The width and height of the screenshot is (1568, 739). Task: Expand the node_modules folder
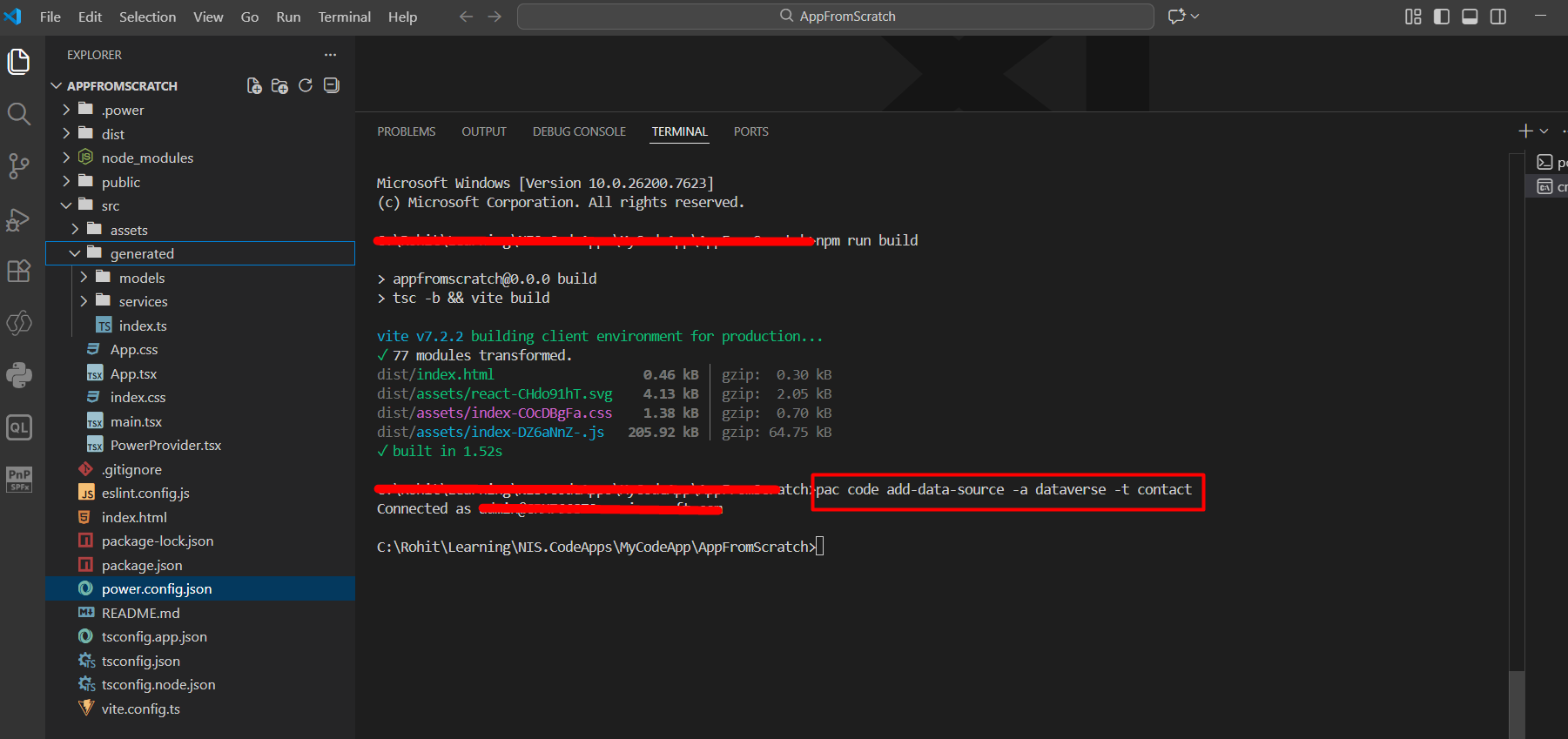[x=147, y=158]
